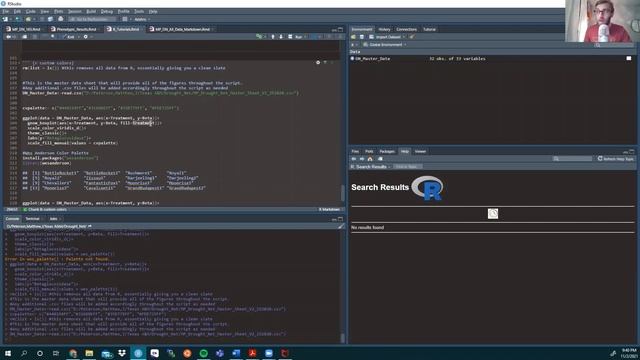Click the Help home icon
Viewport: 640px width, 360px height.
tap(370, 159)
